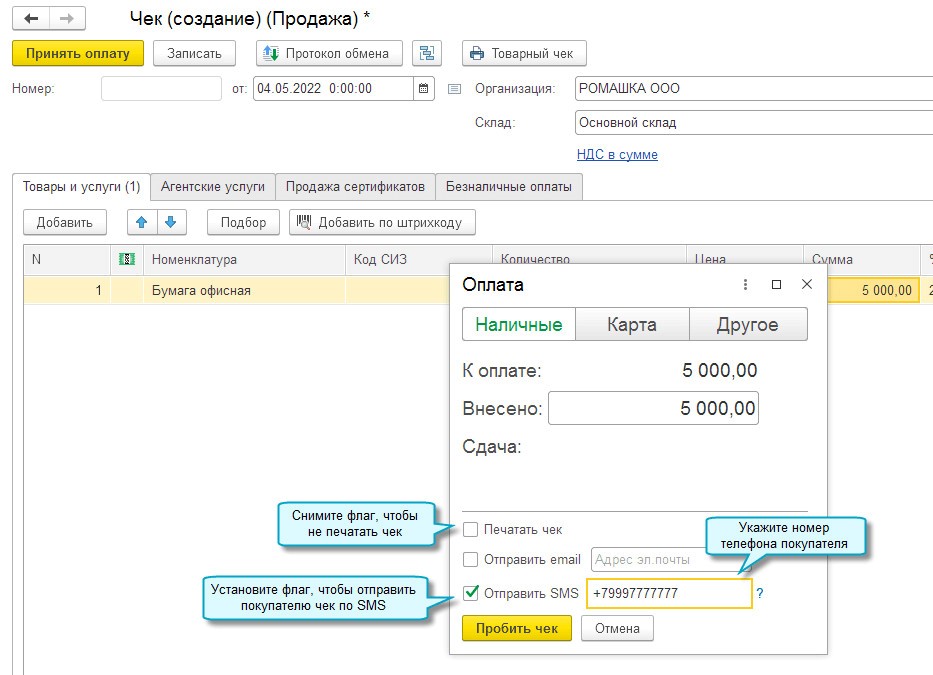The width and height of the screenshot is (933, 675).
Task: Open the calendar date picker
Action: pos(425,88)
